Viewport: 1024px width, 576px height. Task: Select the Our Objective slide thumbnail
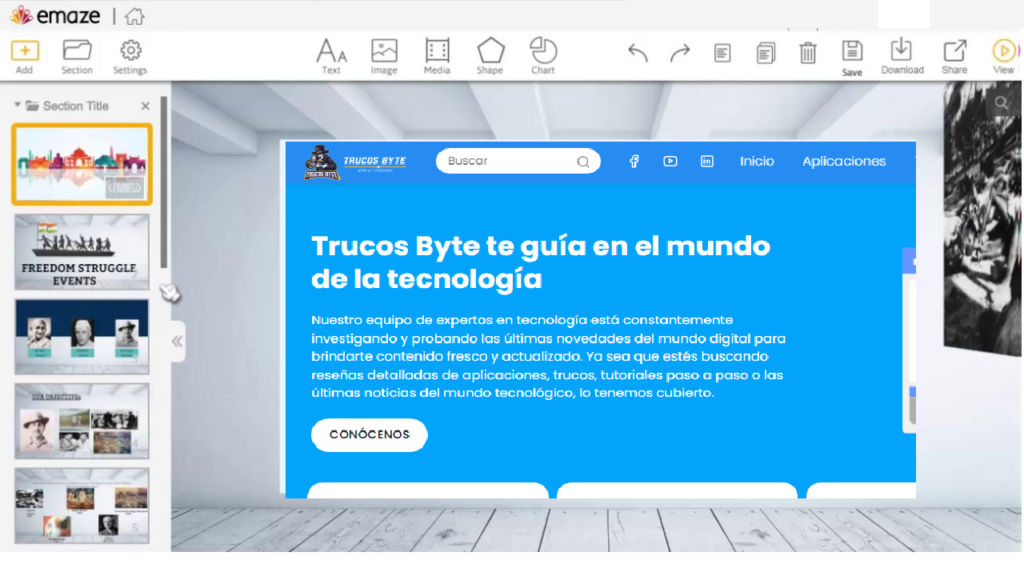click(82, 421)
